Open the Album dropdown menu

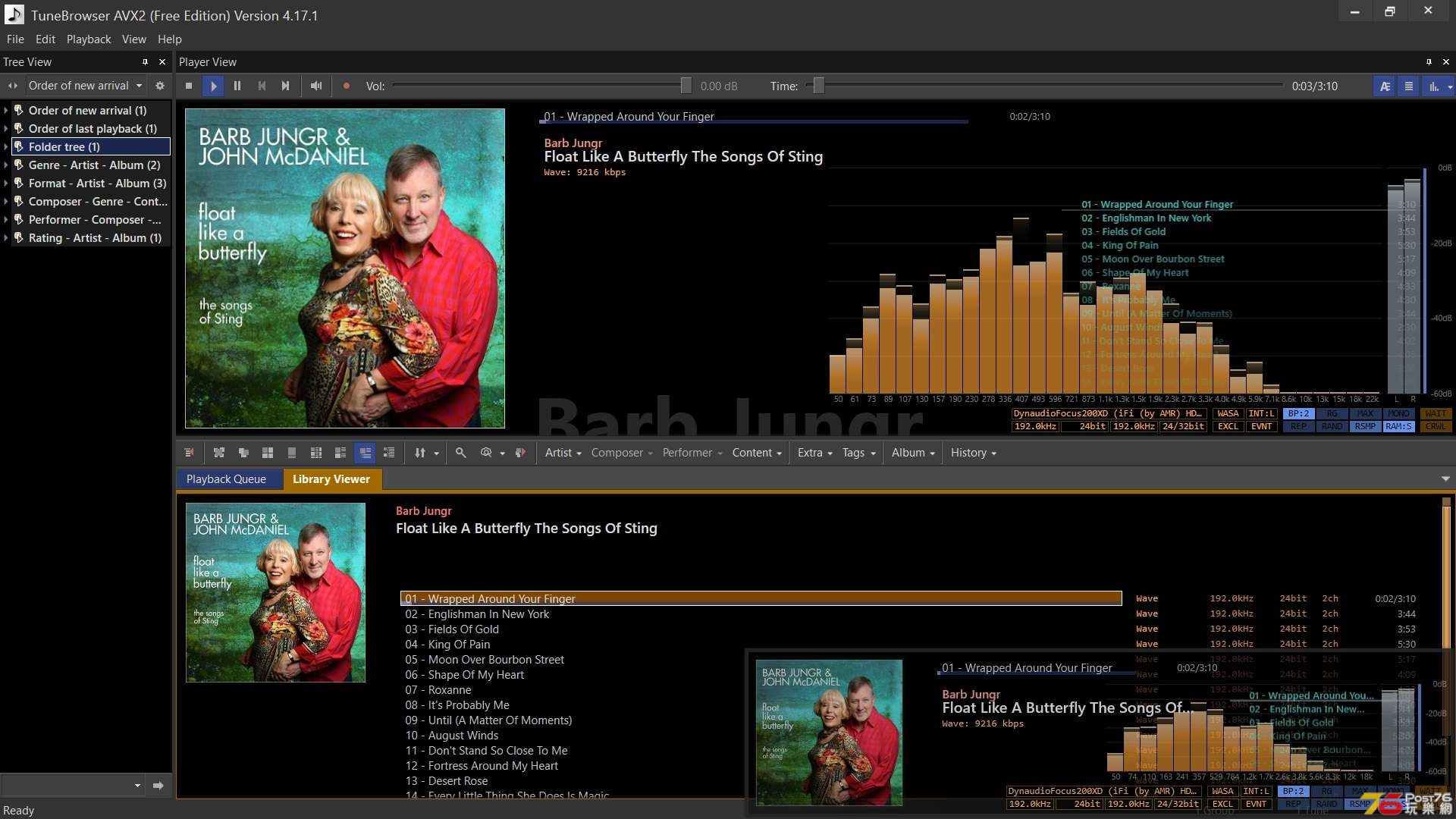[x=913, y=453]
